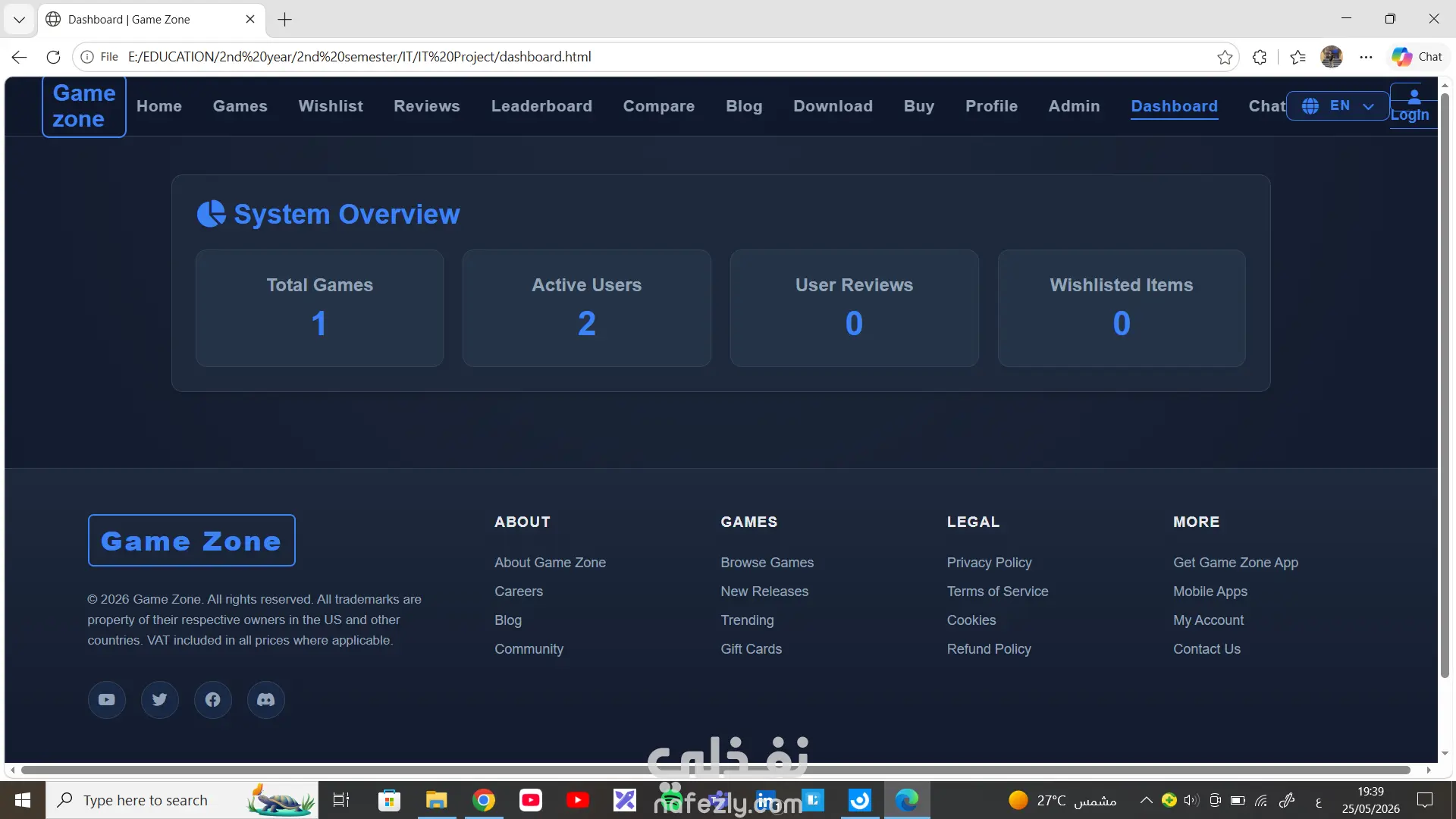The width and height of the screenshot is (1456, 819).
Task: Open the Games nav item
Action: point(240,106)
